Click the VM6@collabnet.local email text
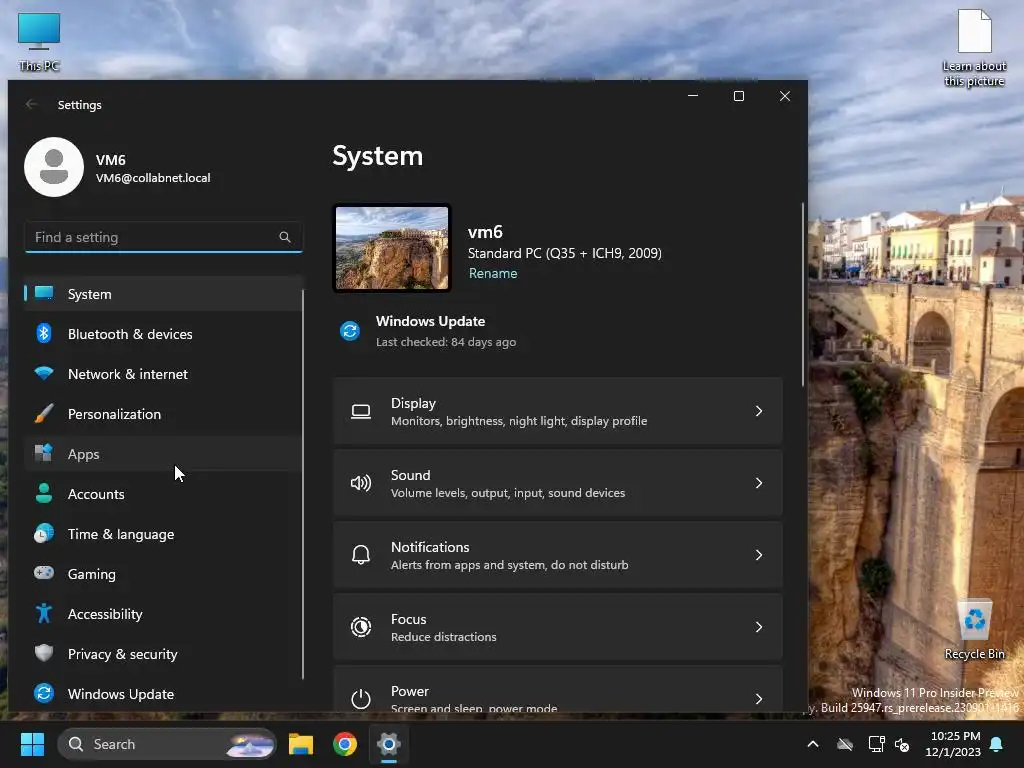 (x=153, y=178)
